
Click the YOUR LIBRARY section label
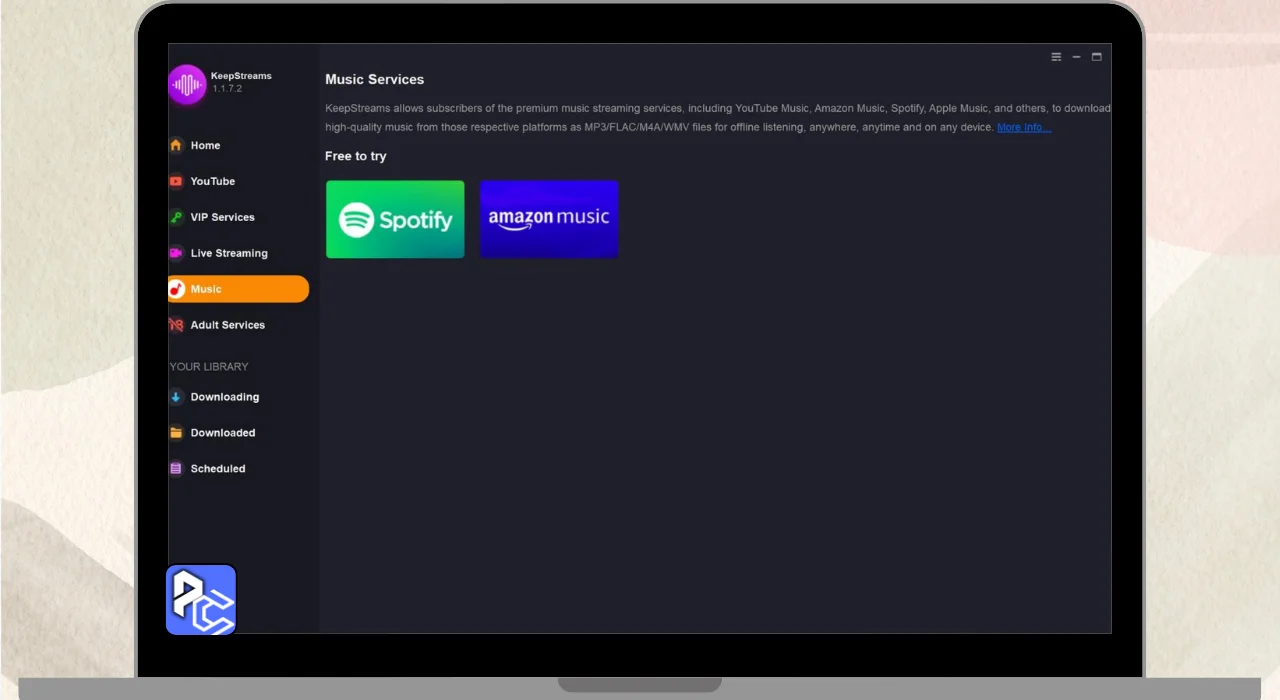click(x=209, y=367)
